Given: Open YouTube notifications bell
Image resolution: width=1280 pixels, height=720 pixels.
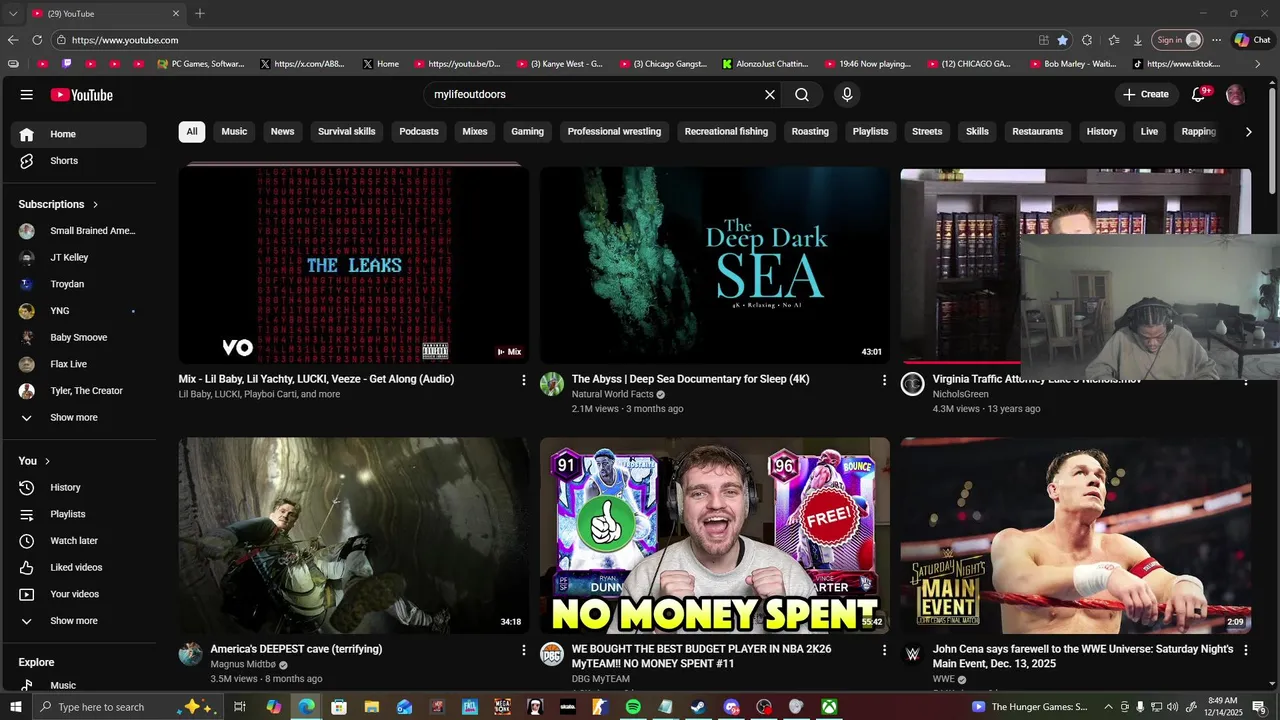Looking at the screenshot, I should 1199,95.
